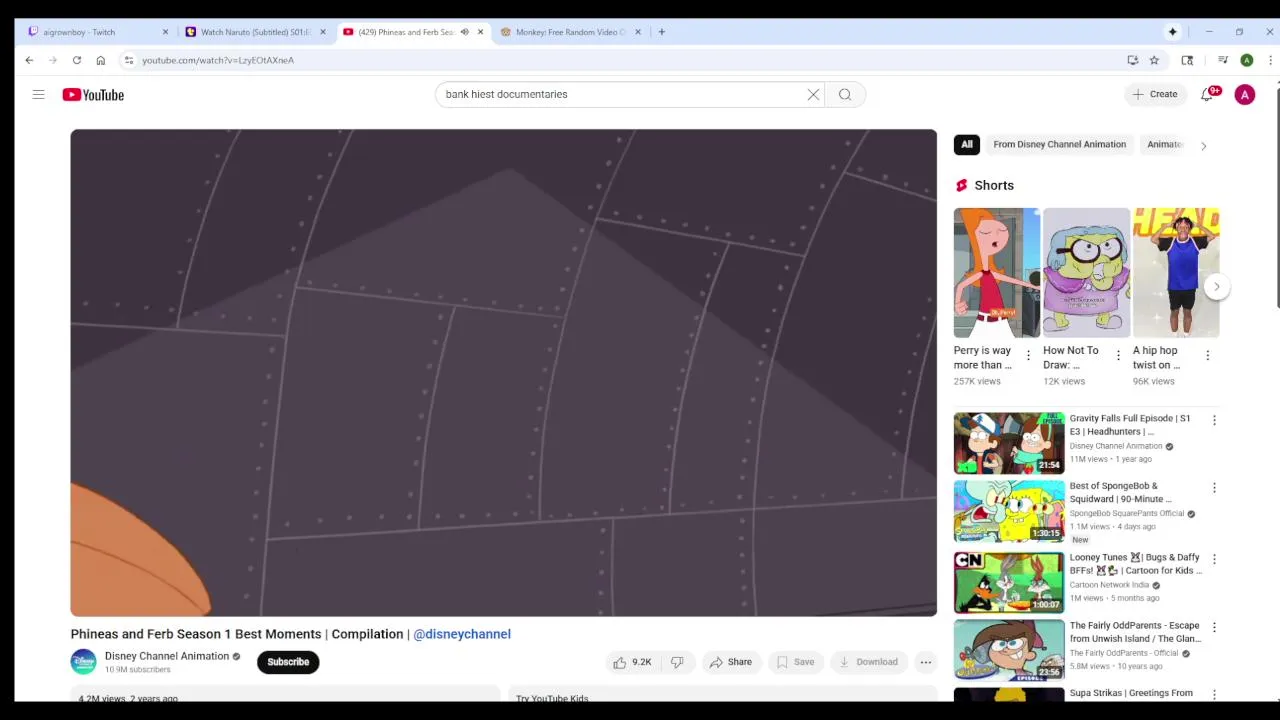The width and height of the screenshot is (1280, 720).
Task: Clear the search box with the X
Action: click(813, 94)
